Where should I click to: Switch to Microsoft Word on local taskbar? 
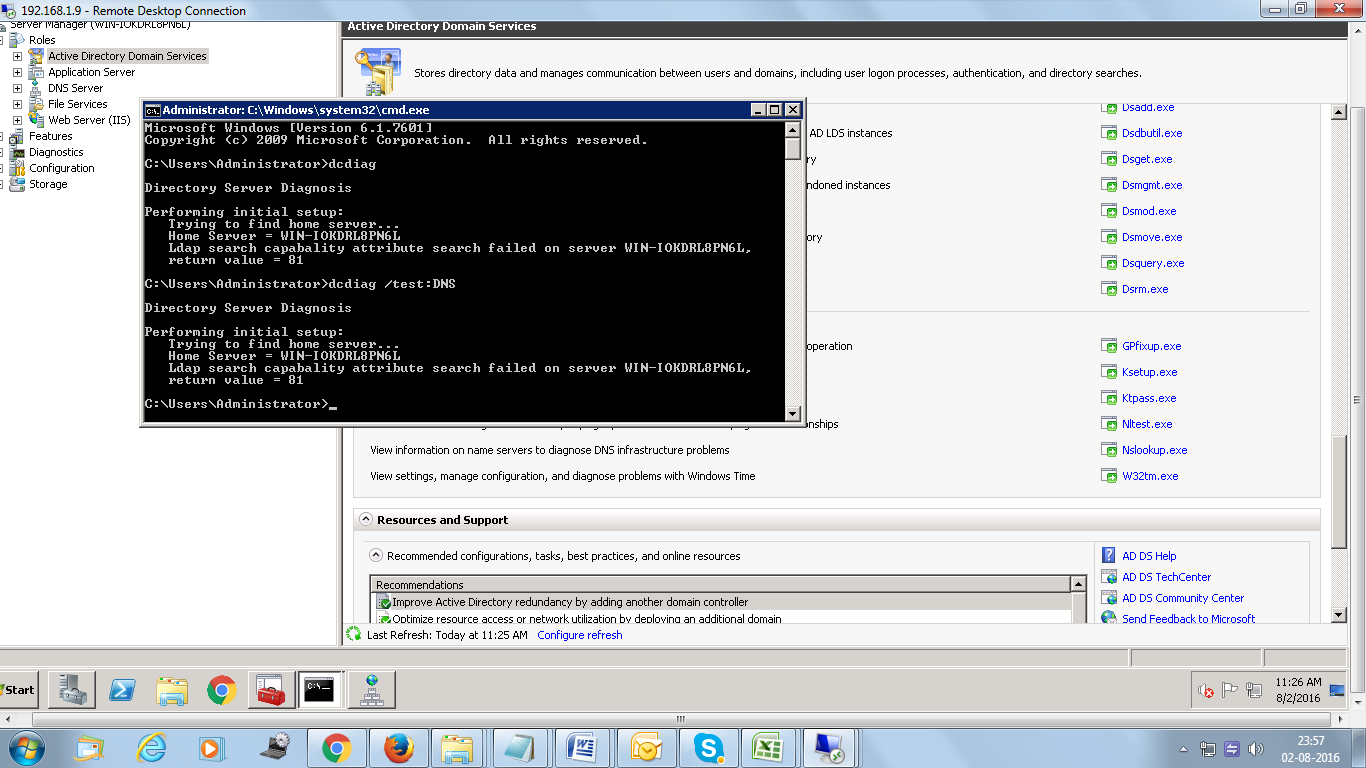(x=582, y=748)
